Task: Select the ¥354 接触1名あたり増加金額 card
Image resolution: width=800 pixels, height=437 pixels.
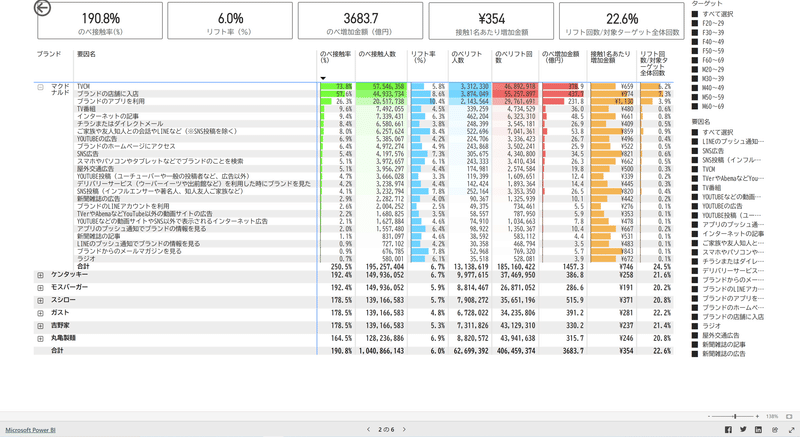Action: (491, 20)
